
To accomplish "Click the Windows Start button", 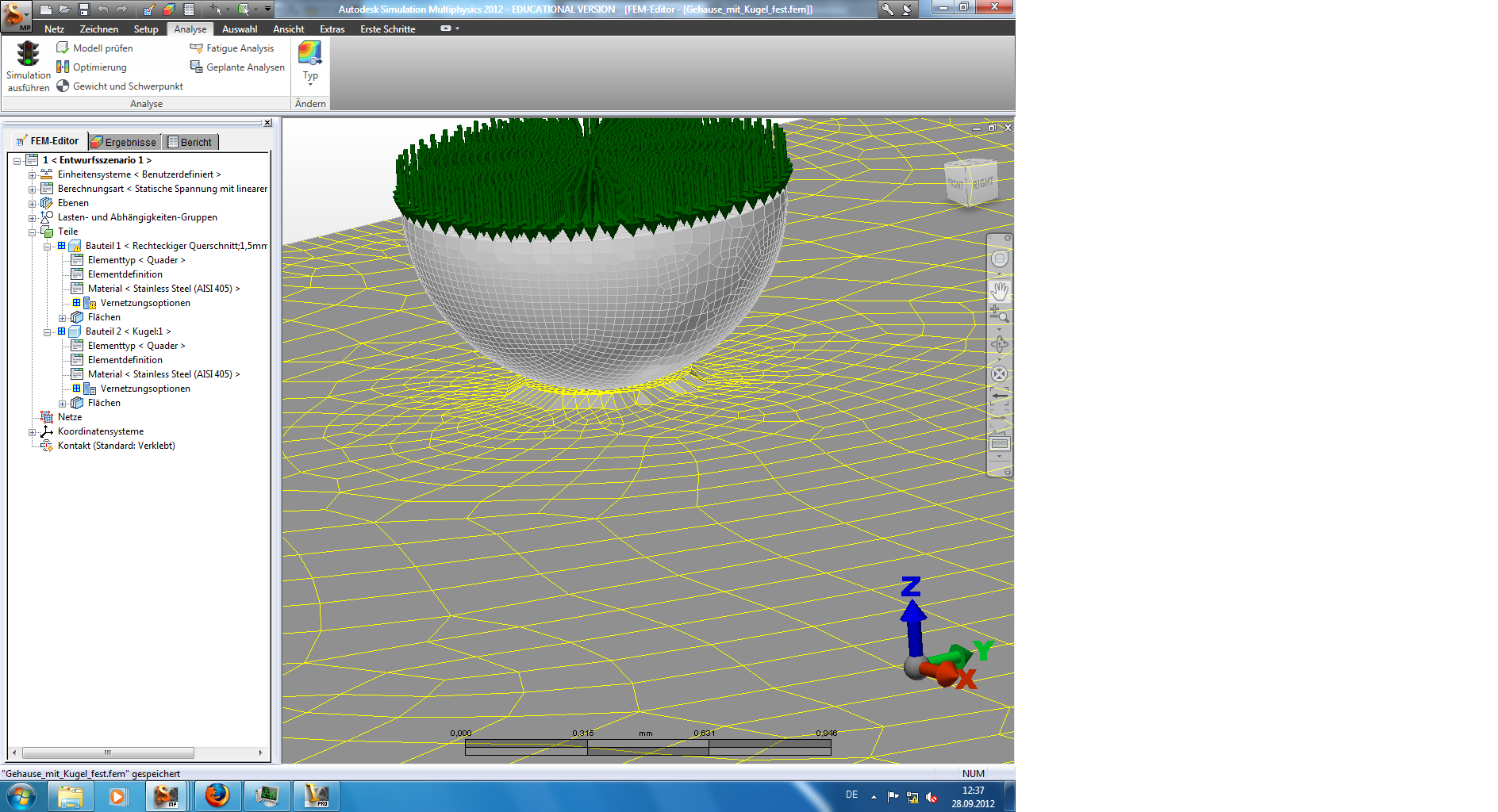I will pyautogui.click(x=21, y=795).
